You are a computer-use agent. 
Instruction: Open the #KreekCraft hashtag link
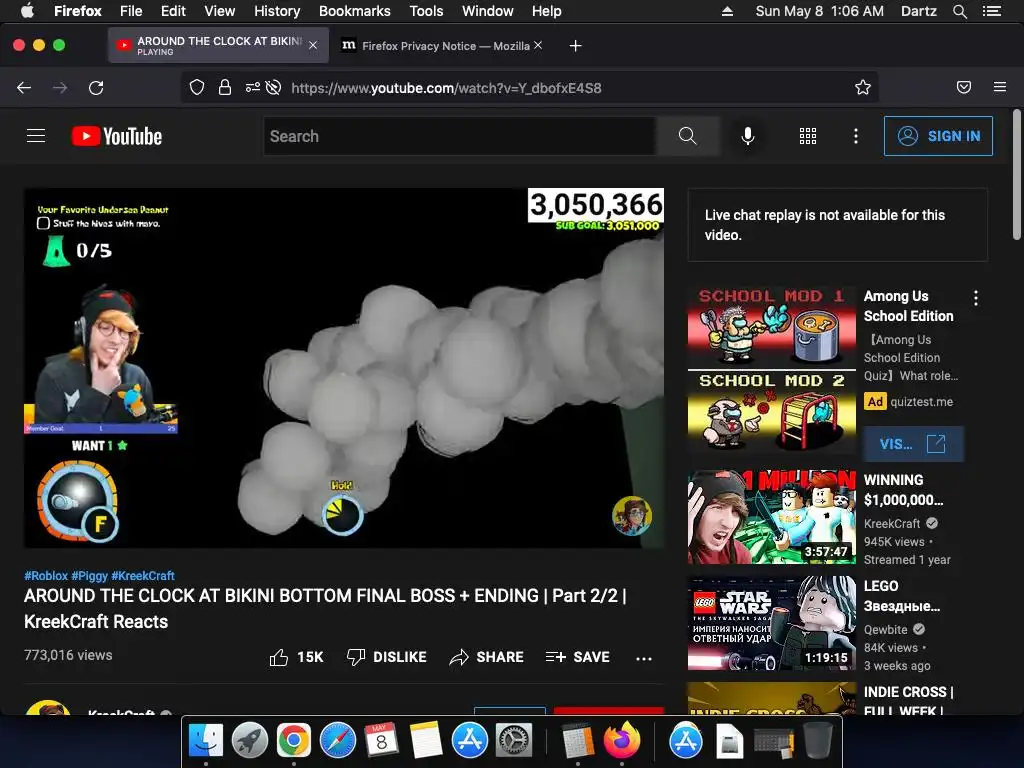coord(143,576)
